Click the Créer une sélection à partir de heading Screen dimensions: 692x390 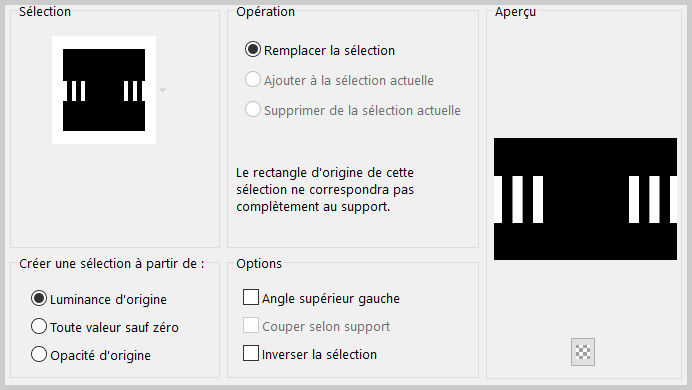click(x=112, y=264)
